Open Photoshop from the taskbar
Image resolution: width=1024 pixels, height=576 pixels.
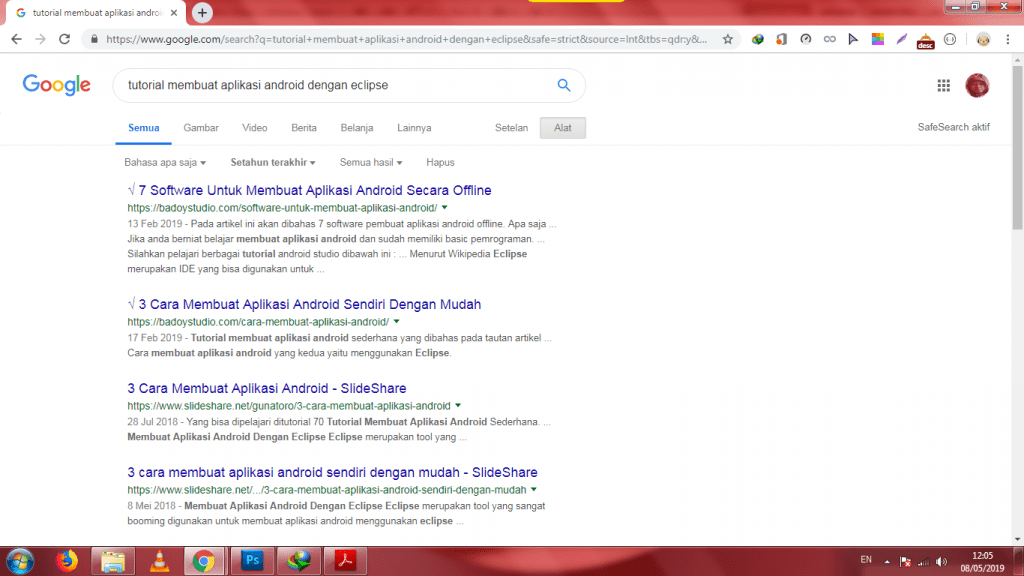coord(252,561)
